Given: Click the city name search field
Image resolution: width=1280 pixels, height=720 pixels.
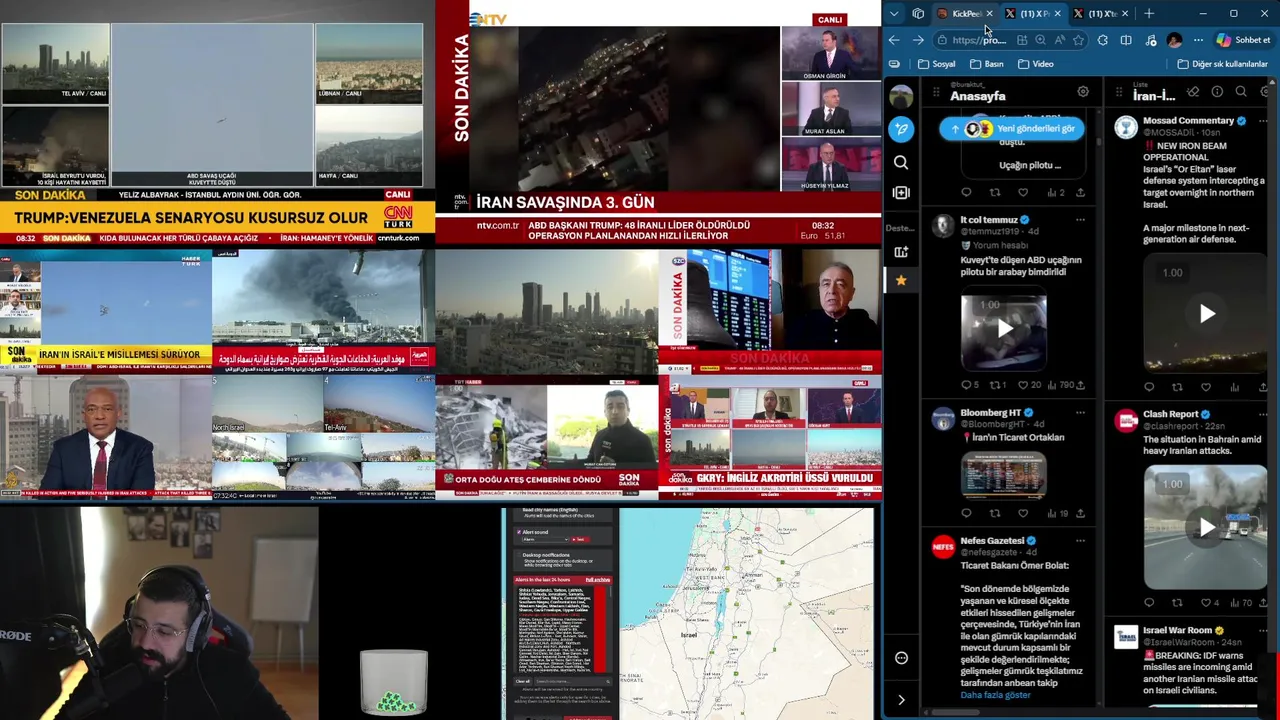Looking at the screenshot, I should tap(572, 681).
